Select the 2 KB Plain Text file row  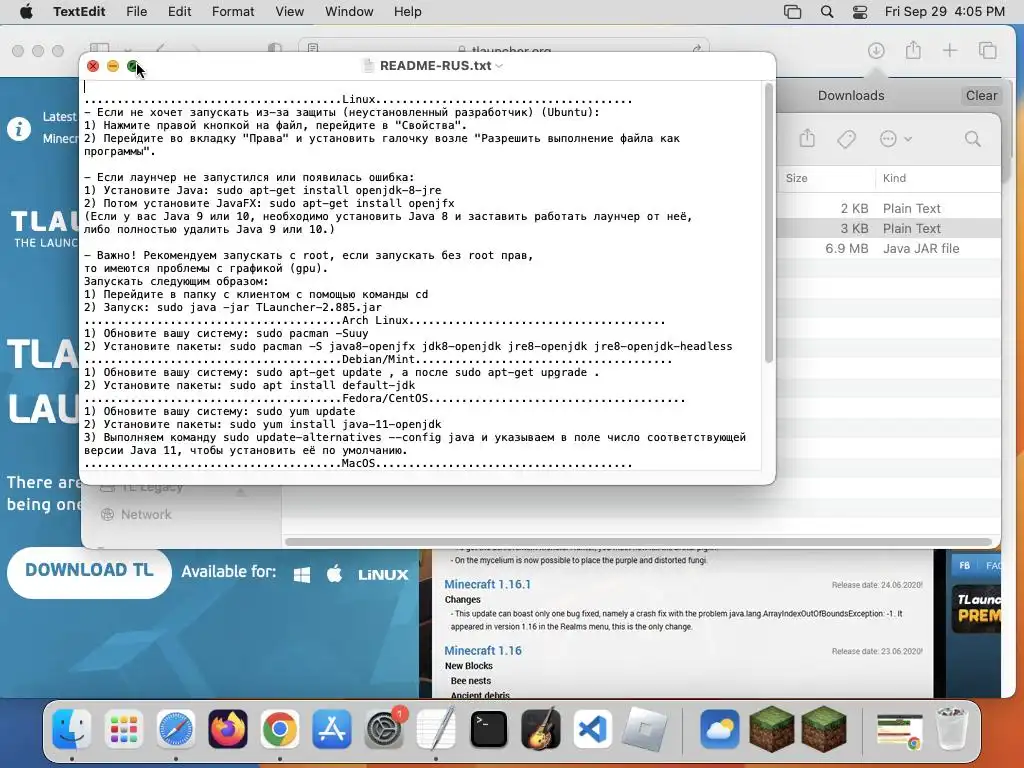(x=889, y=208)
